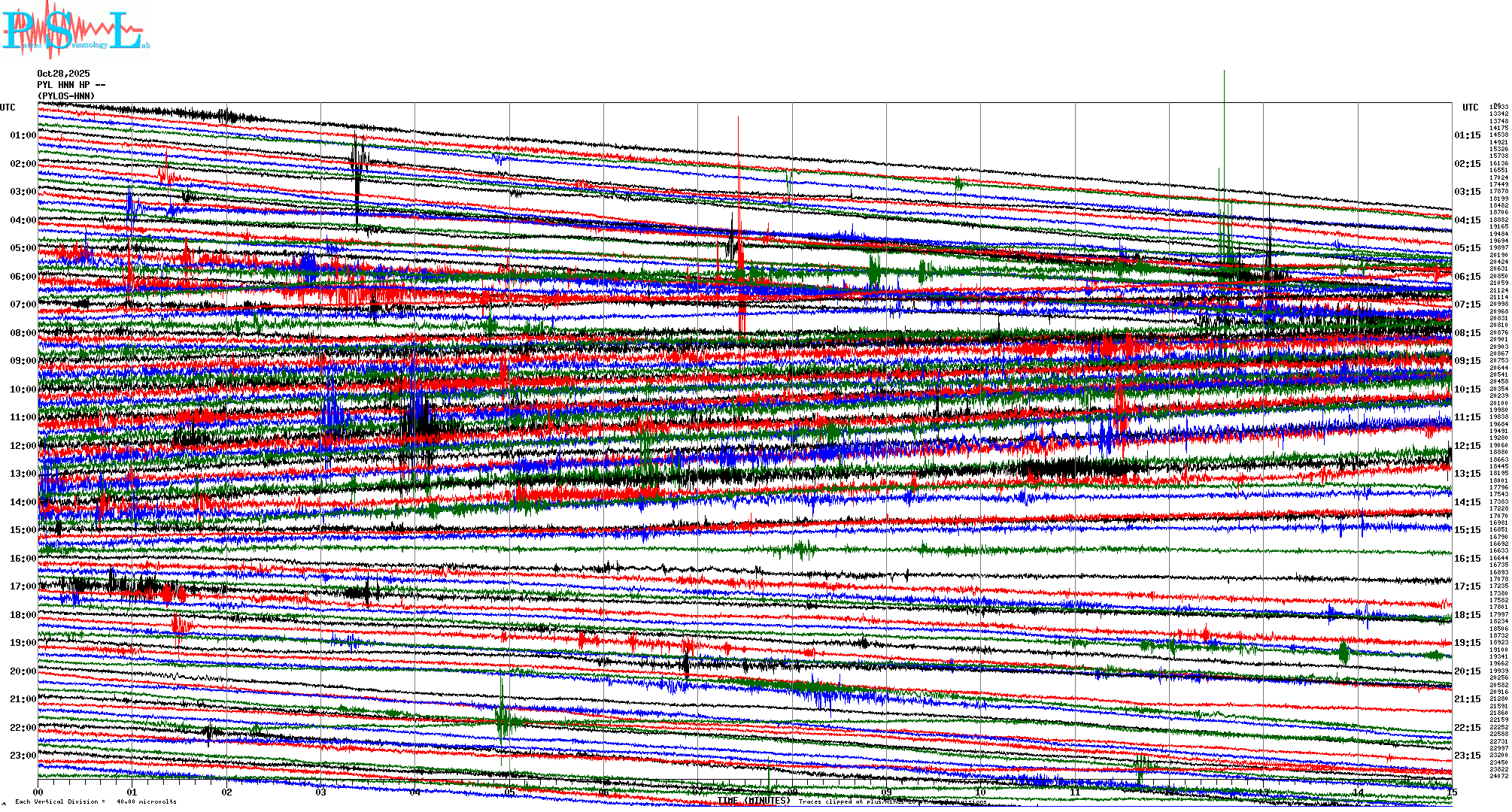The height and width of the screenshot is (812, 1512).
Task: Select the 11:00 hour label on left
Action: tap(23, 417)
